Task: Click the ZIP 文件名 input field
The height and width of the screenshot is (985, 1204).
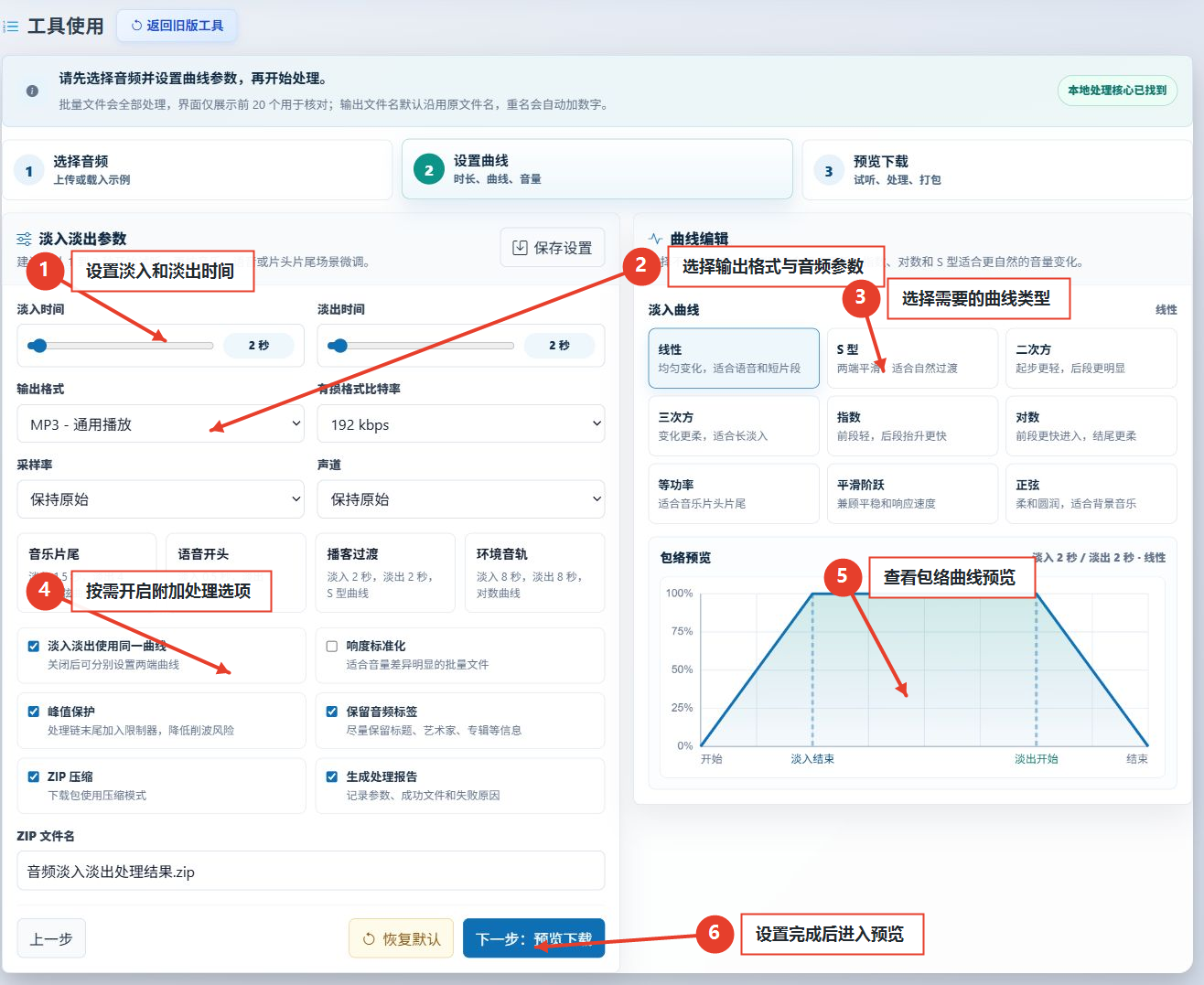Action: coord(311,871)
